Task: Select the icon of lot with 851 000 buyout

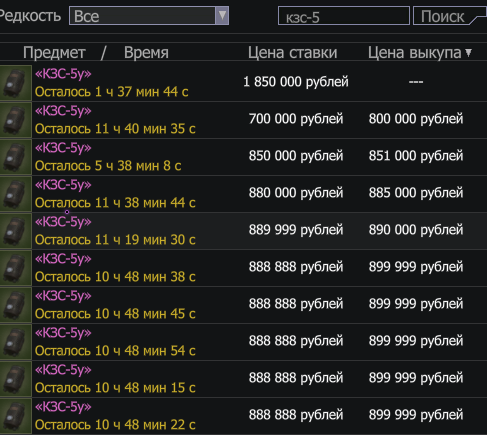Action: point(15,157)
